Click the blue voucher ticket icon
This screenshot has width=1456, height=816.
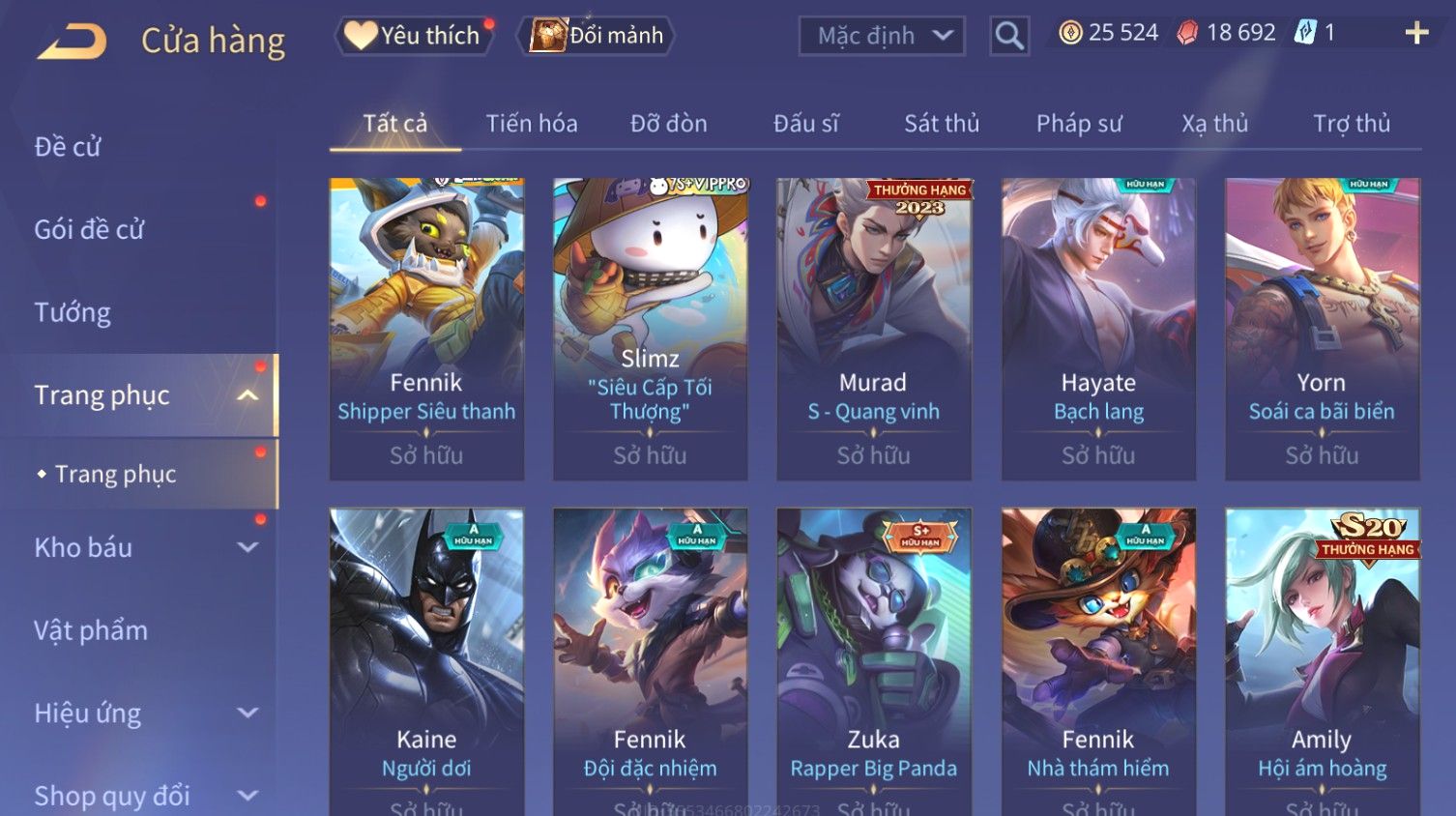coord(1305,33)
